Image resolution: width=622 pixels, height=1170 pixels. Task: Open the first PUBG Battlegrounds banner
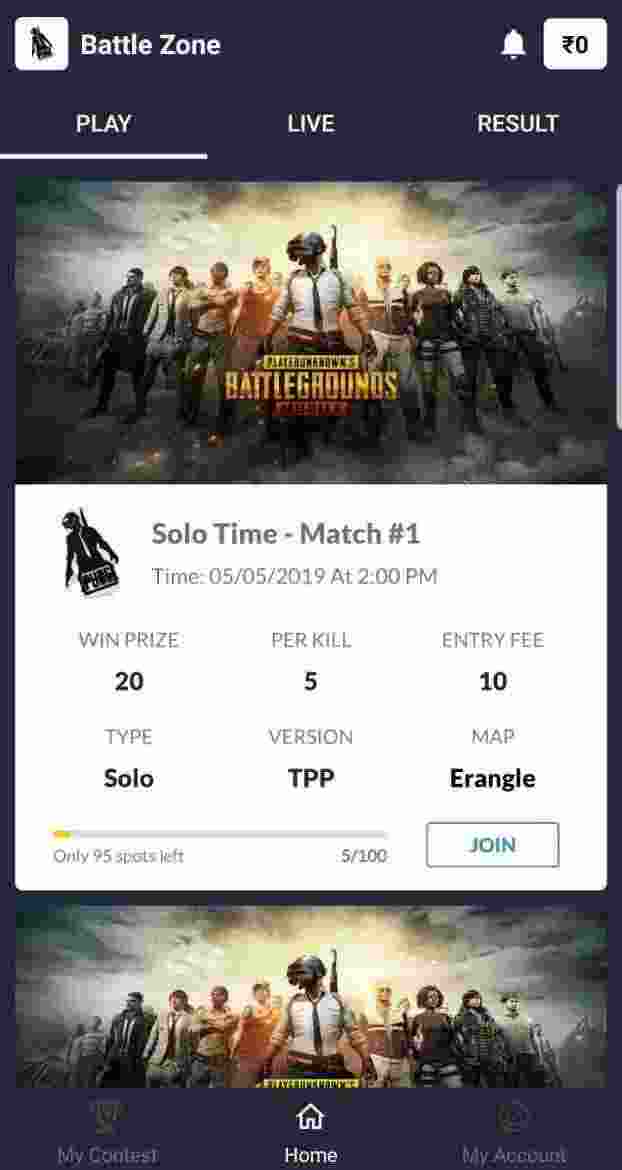311,330
